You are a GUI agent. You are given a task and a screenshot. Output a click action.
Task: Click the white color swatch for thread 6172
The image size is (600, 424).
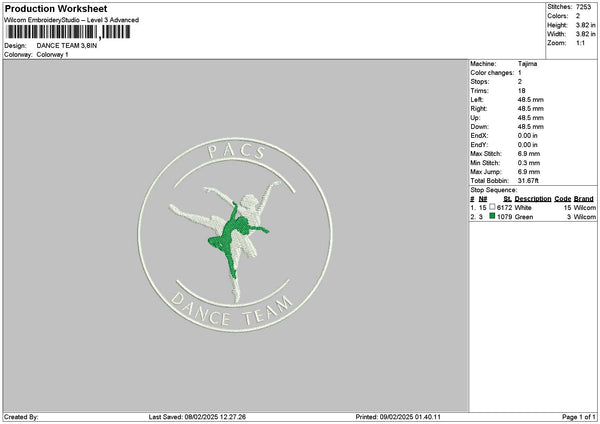(492, 207)
